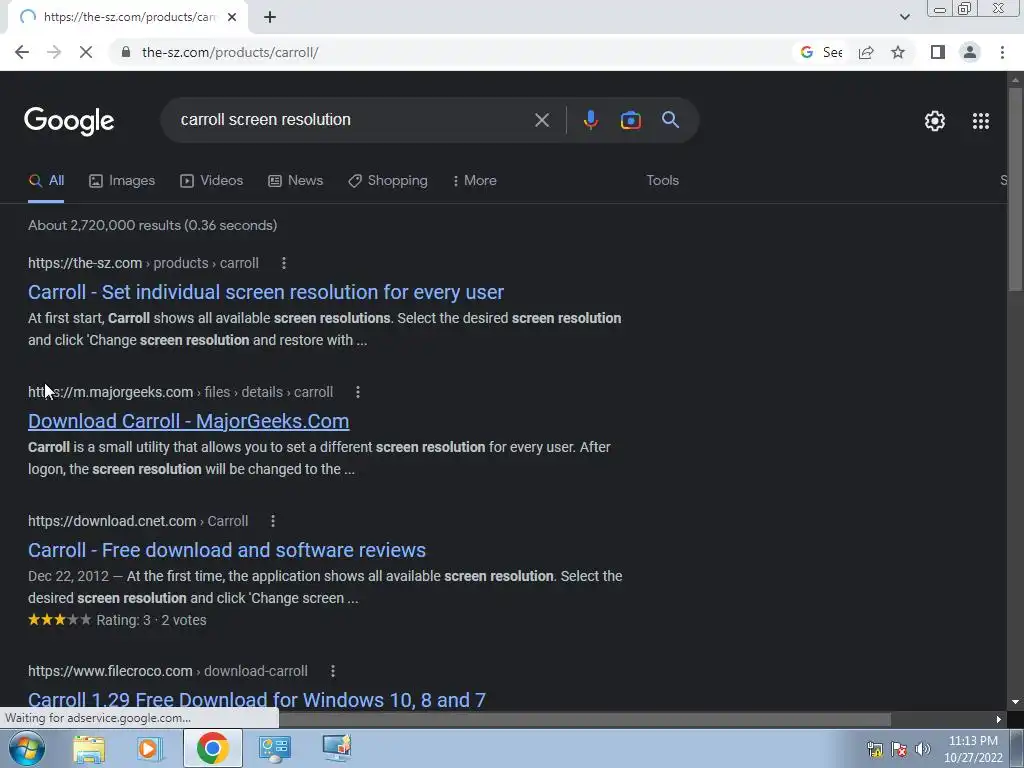The image size is (1024, 768).
Task: Switch to Images results
Action: (x=122, y=180)
